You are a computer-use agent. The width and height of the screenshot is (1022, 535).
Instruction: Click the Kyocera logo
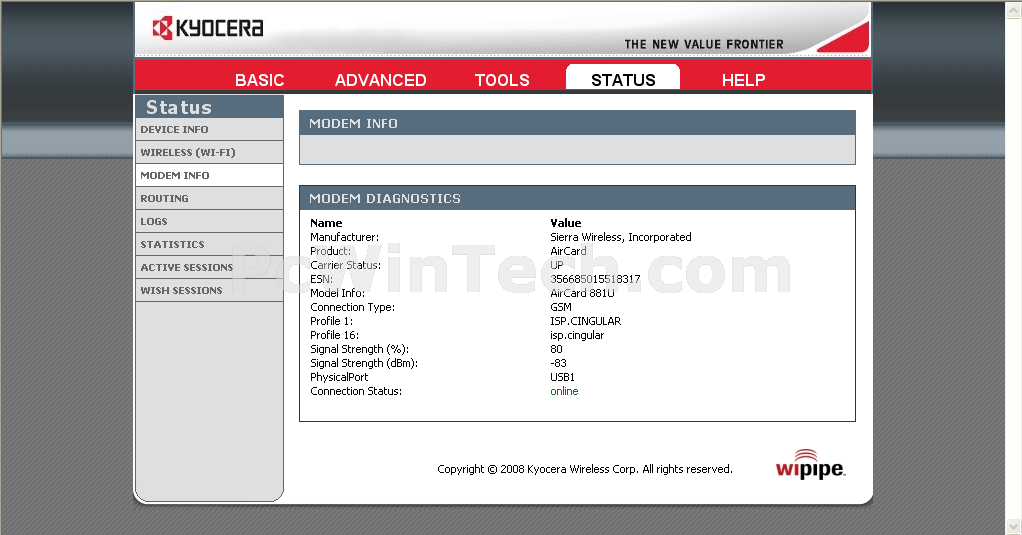pos(208,28)
